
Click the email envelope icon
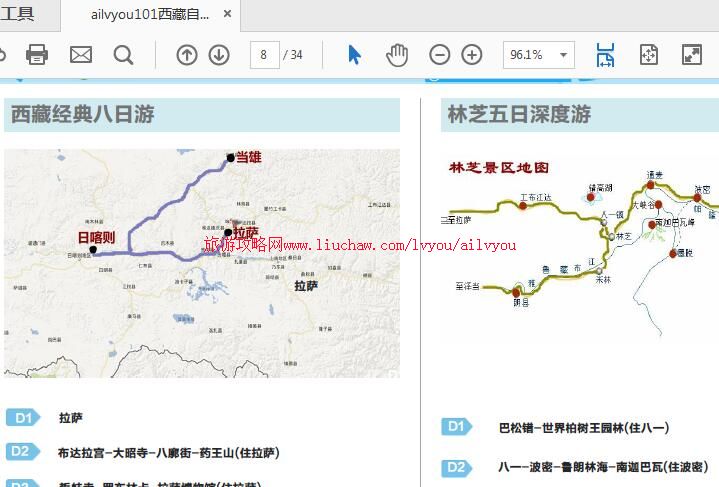click(81, 55)
